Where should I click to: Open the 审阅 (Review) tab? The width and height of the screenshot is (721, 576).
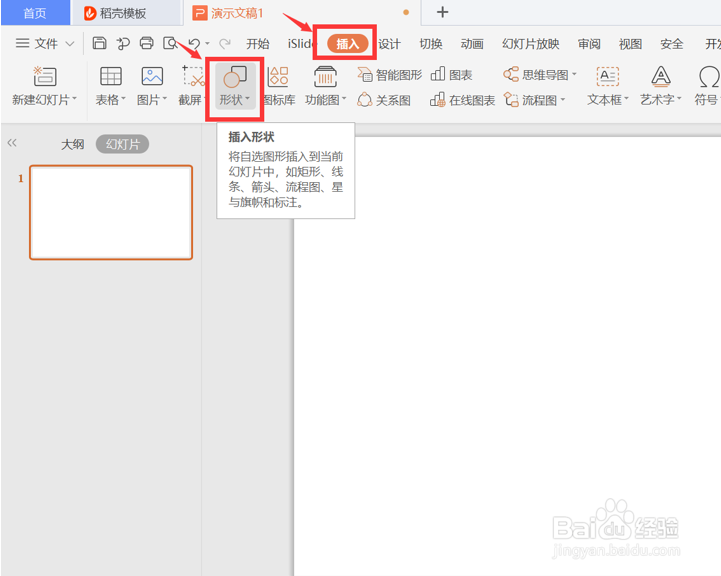[x=589, y=44]
